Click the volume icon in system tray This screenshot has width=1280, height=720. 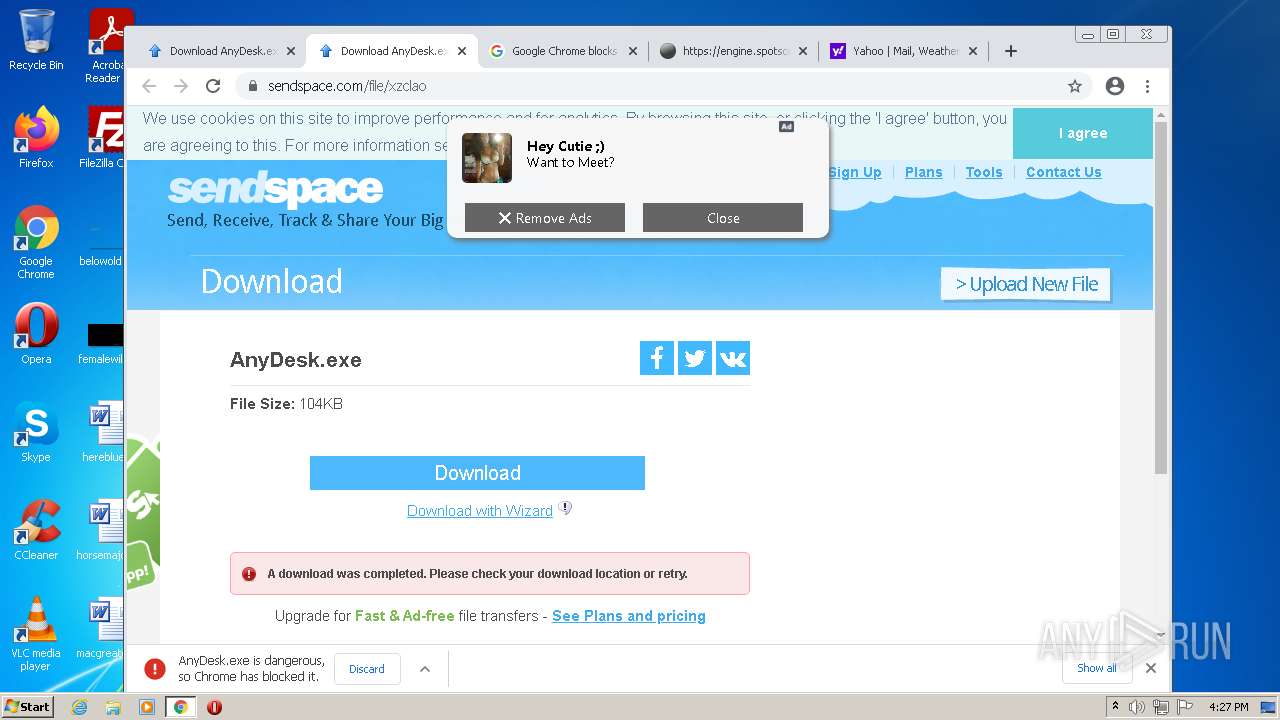[1137, 707]
